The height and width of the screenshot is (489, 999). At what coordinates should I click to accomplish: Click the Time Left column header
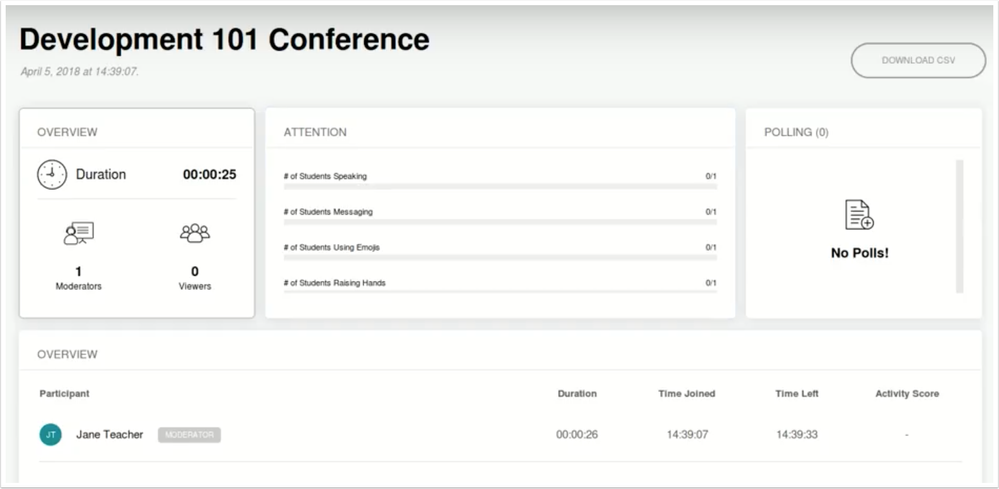coord(797,393)
